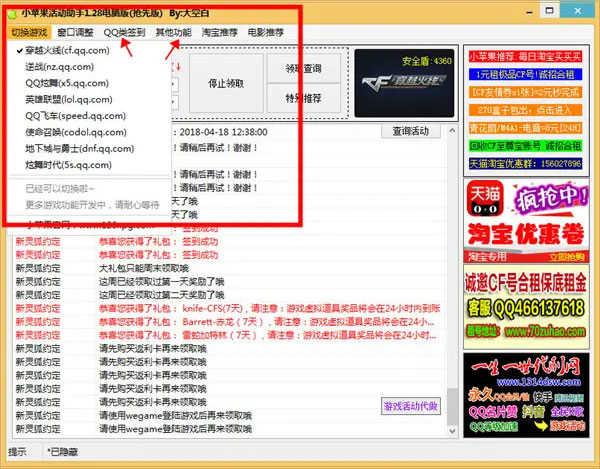Click 立即抢购 on the 淘宝优惠卷 banner
Screen dimensions: 600x469
point(567,257)
